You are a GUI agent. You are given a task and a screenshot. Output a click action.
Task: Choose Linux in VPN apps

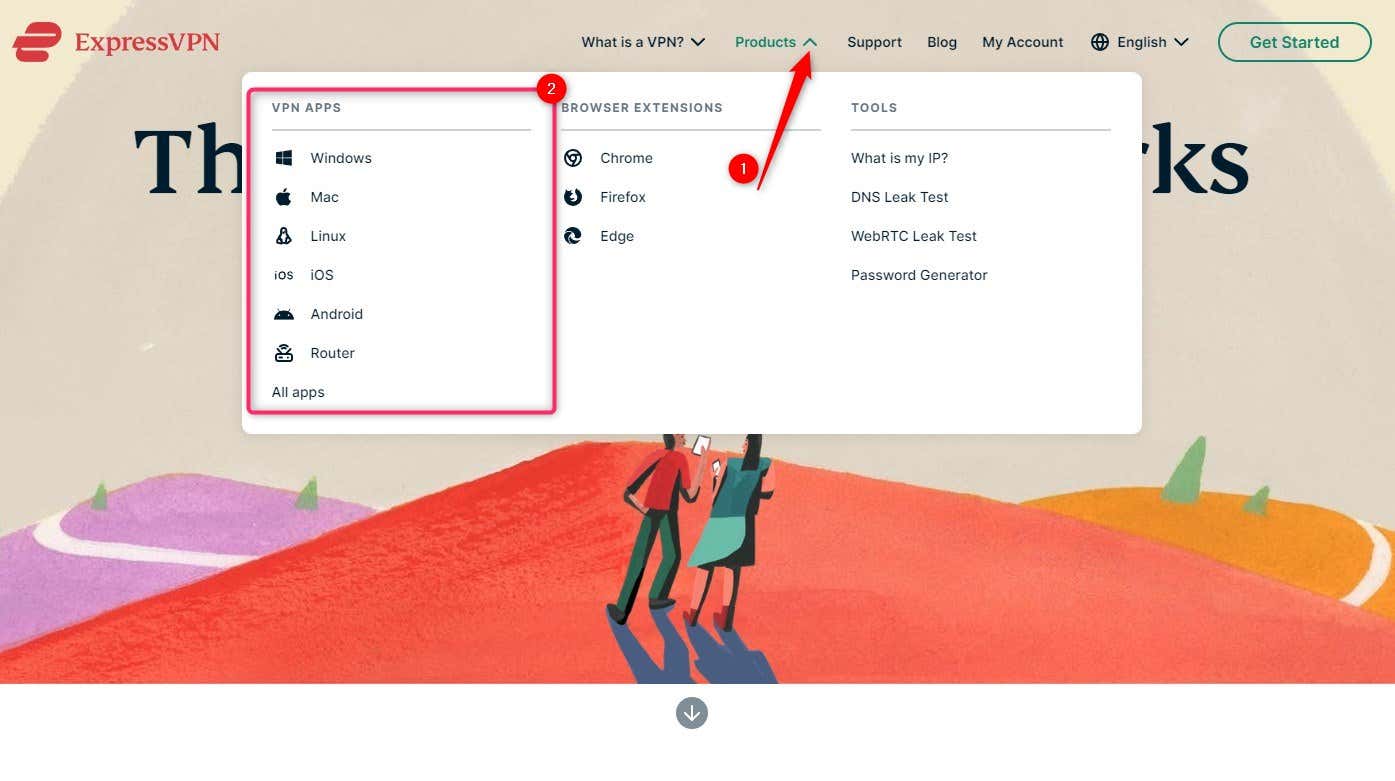(x=328, y=236)
